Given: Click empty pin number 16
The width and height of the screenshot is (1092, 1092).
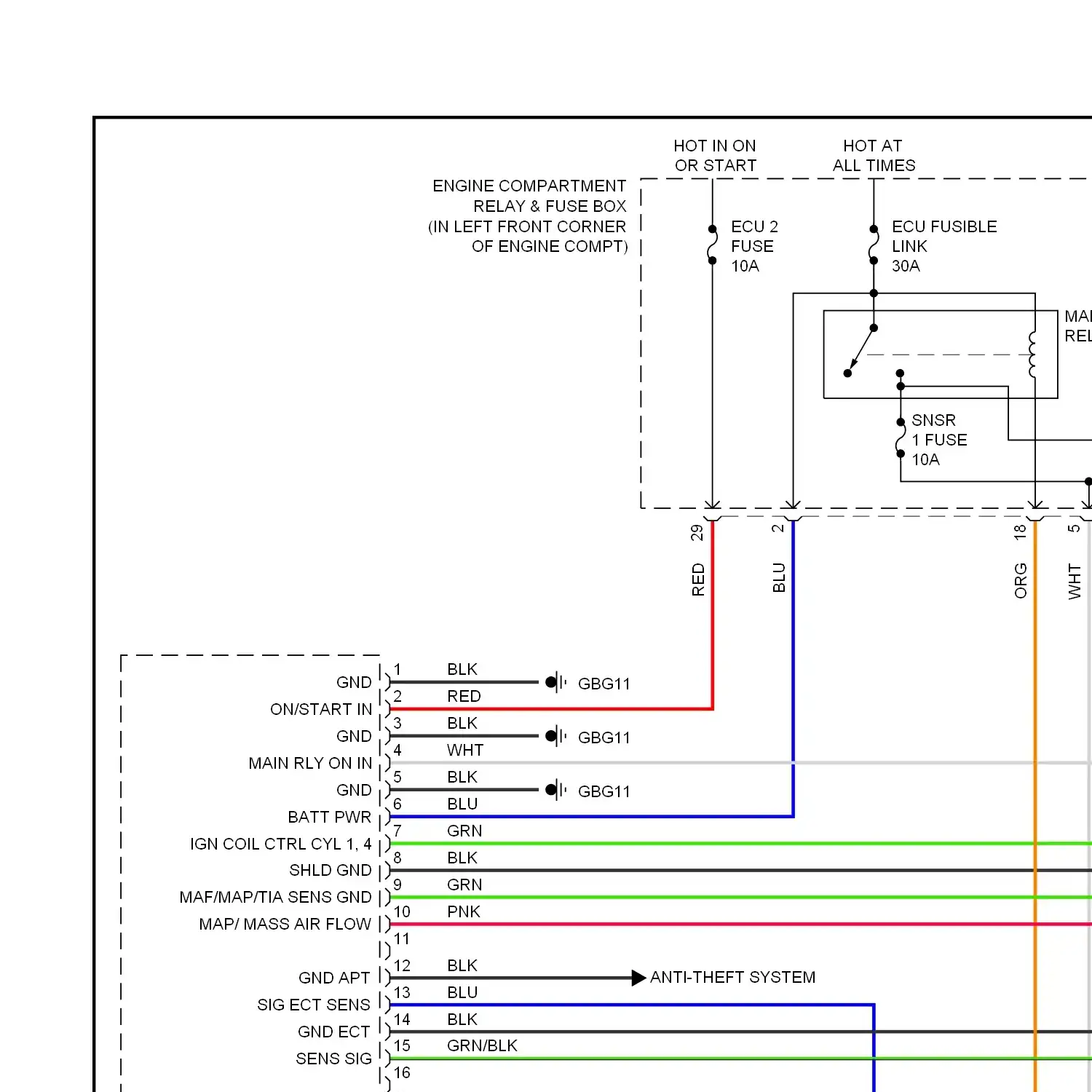Looking at the screenshot, I should (x=402, y=1072).
